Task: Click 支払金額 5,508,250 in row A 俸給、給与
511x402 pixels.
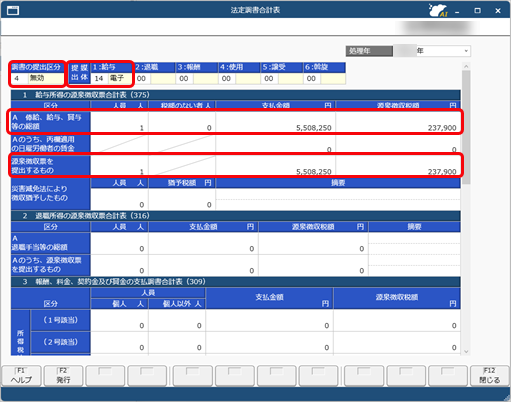Action: pos(275,123)
